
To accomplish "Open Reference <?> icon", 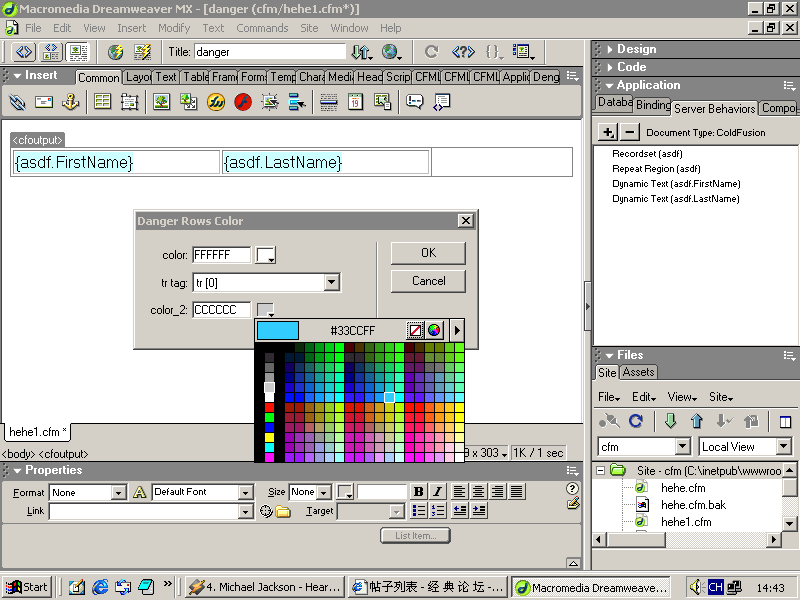I will click(x=463, y=52).
